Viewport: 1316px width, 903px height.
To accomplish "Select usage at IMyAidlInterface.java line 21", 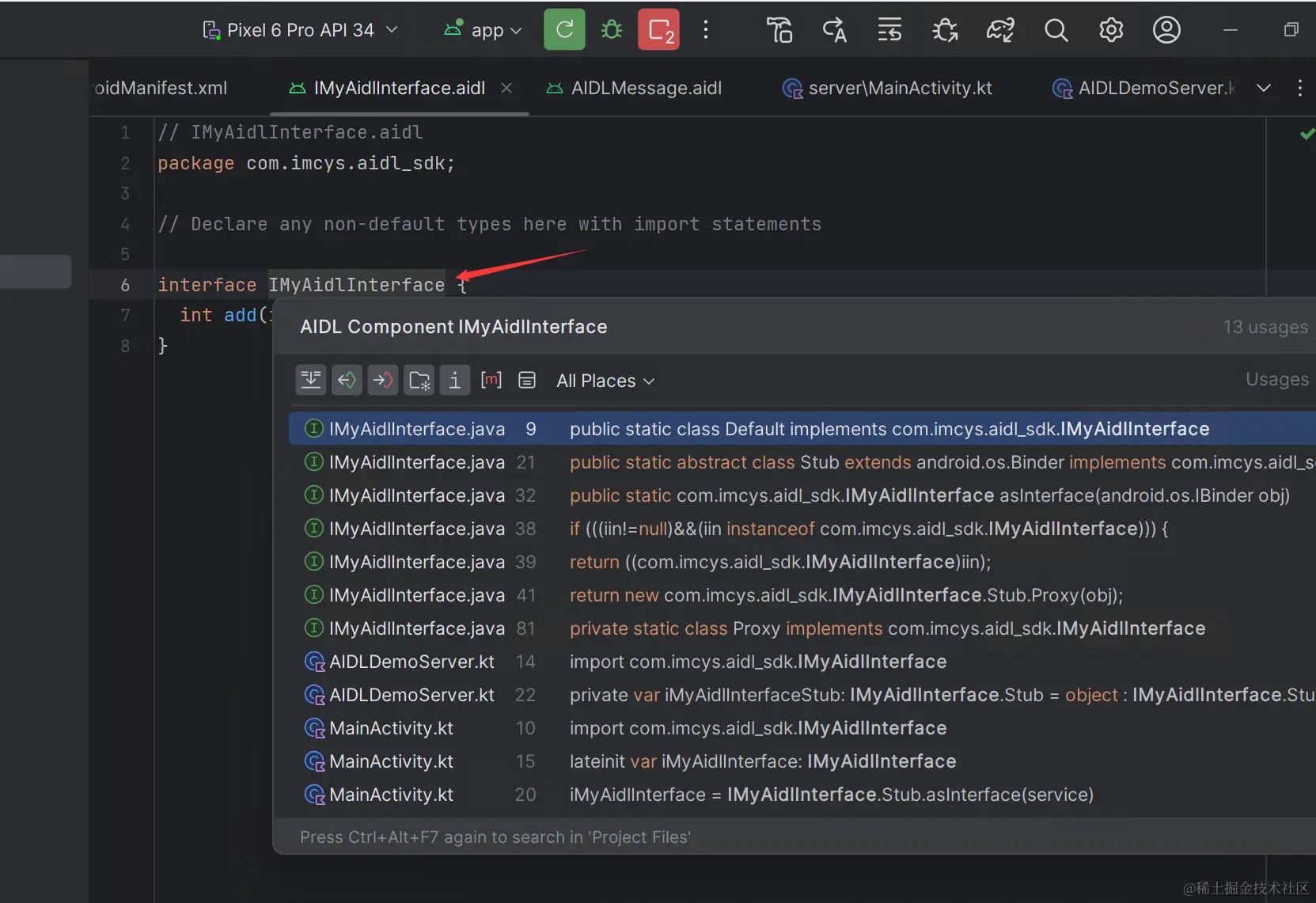I will pos(802,462).
